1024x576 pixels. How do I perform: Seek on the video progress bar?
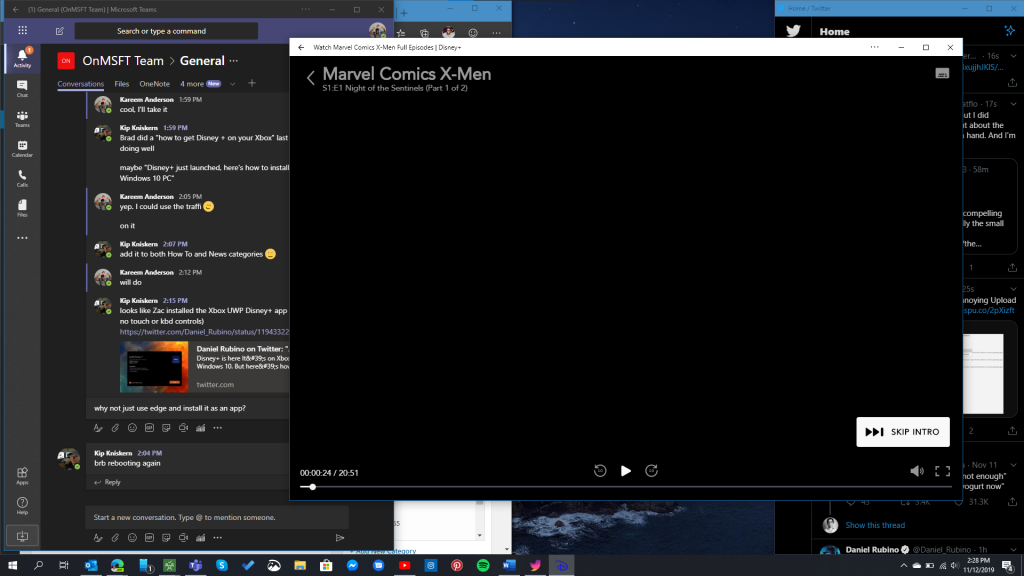pos(625,487)
